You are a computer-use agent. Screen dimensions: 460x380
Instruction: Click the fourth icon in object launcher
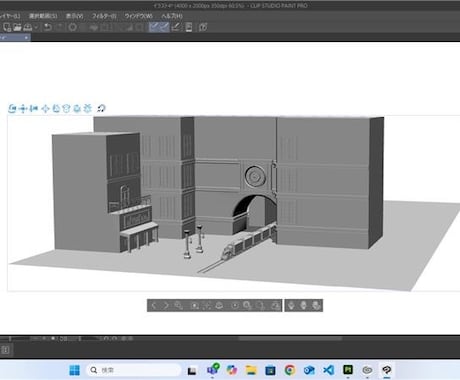[194, 305]
